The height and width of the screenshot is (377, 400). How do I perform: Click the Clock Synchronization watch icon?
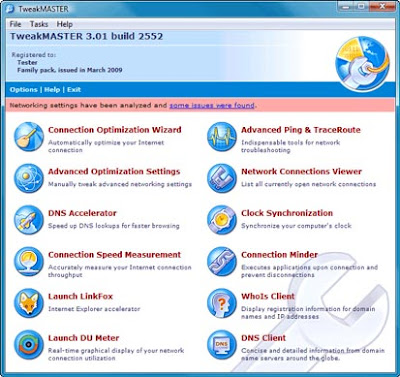222,220
